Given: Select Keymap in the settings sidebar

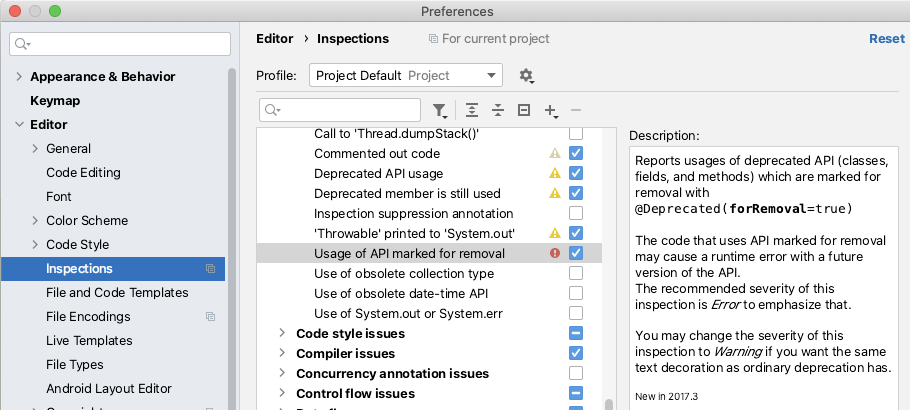Looking at the screenshot, I should point(55,101).
